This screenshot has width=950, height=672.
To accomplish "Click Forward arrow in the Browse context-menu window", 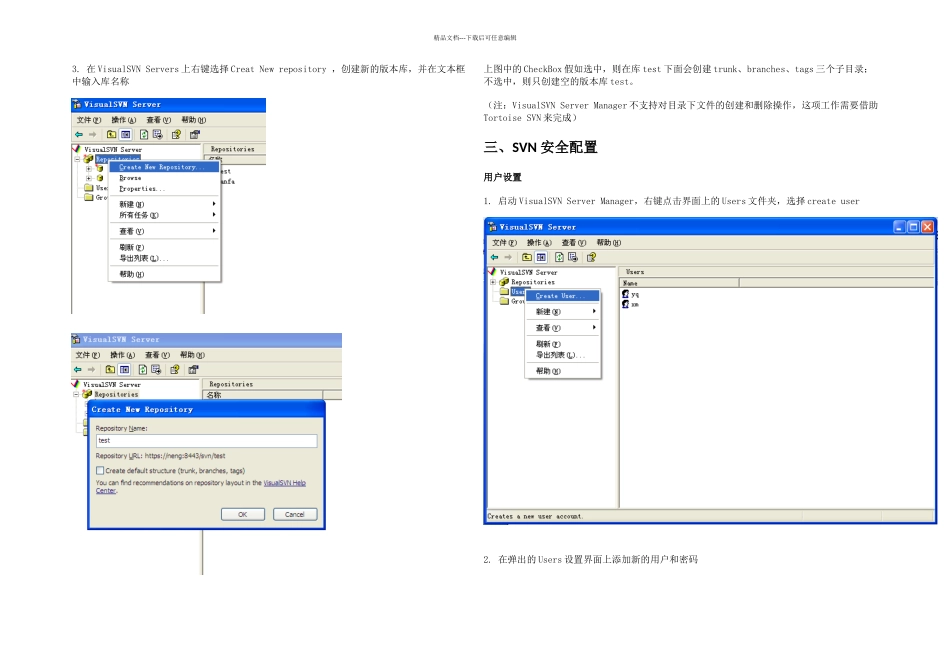I will click(x=93, y=135).
